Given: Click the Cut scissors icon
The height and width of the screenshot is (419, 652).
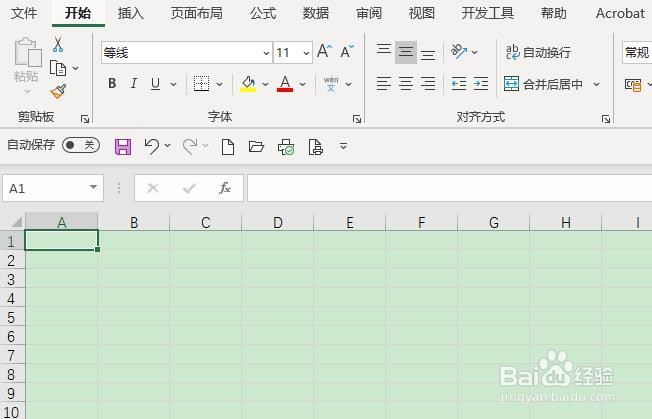Looking at the screenshot, I should coord(58,44).
